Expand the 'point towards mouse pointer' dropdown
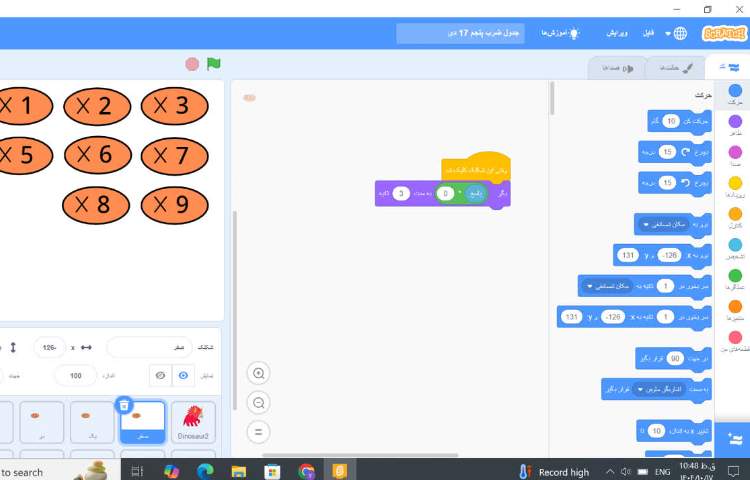This screenshot has width=750, height=480. pos(641,389)
